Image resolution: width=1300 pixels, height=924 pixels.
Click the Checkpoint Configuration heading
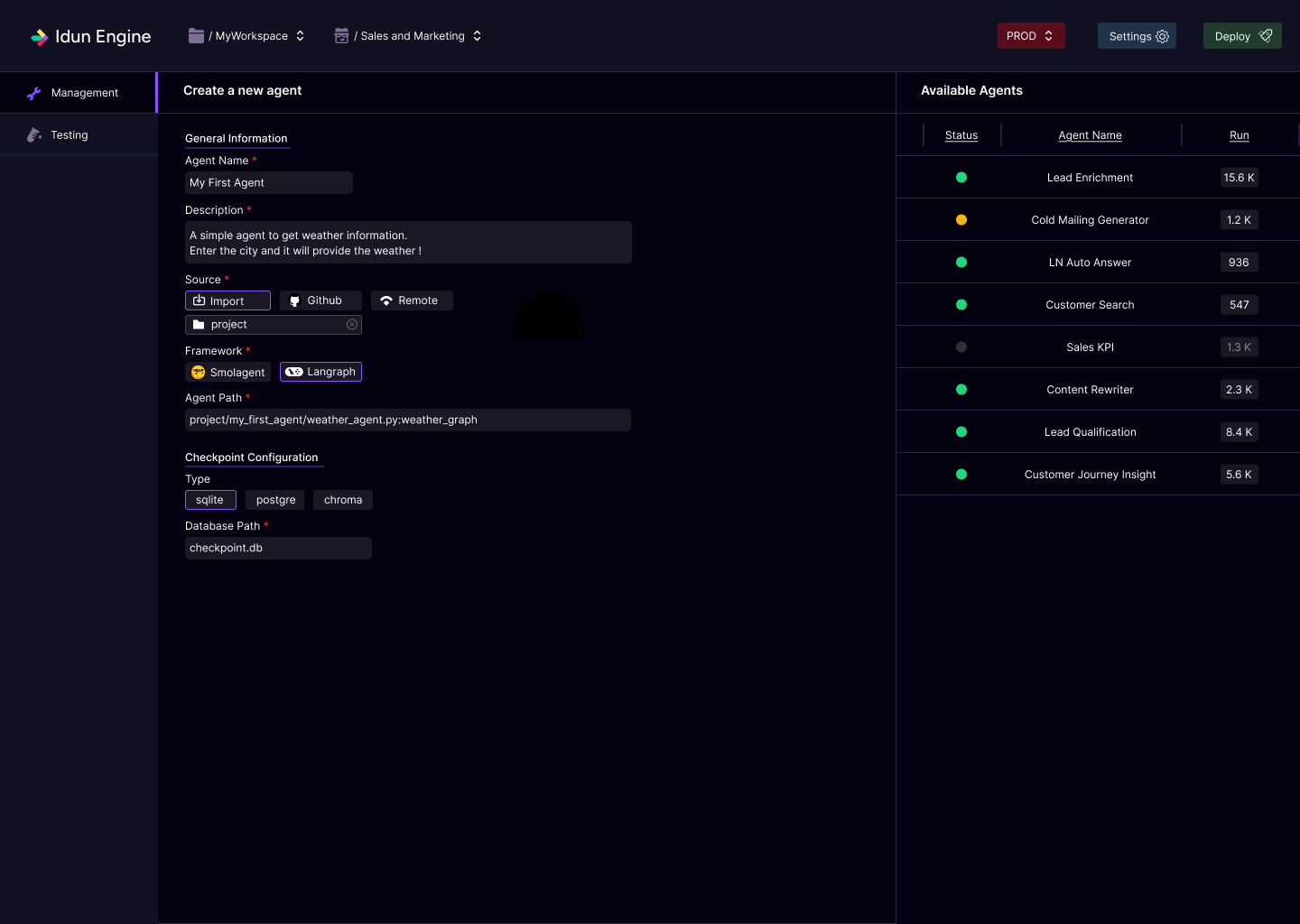[252, 457]
